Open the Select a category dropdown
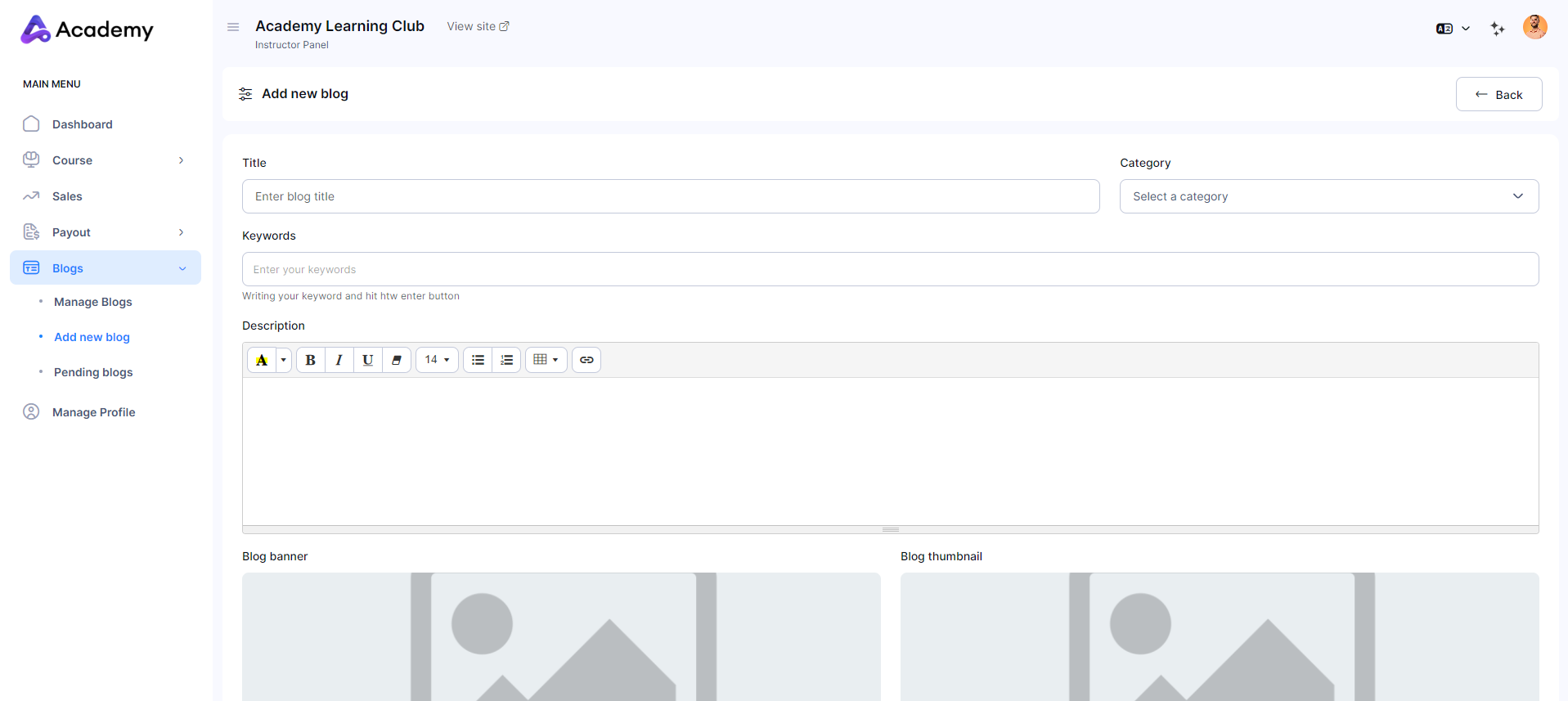The width and height of the screenshot is (1568, 701). [x=1328, y=196]
